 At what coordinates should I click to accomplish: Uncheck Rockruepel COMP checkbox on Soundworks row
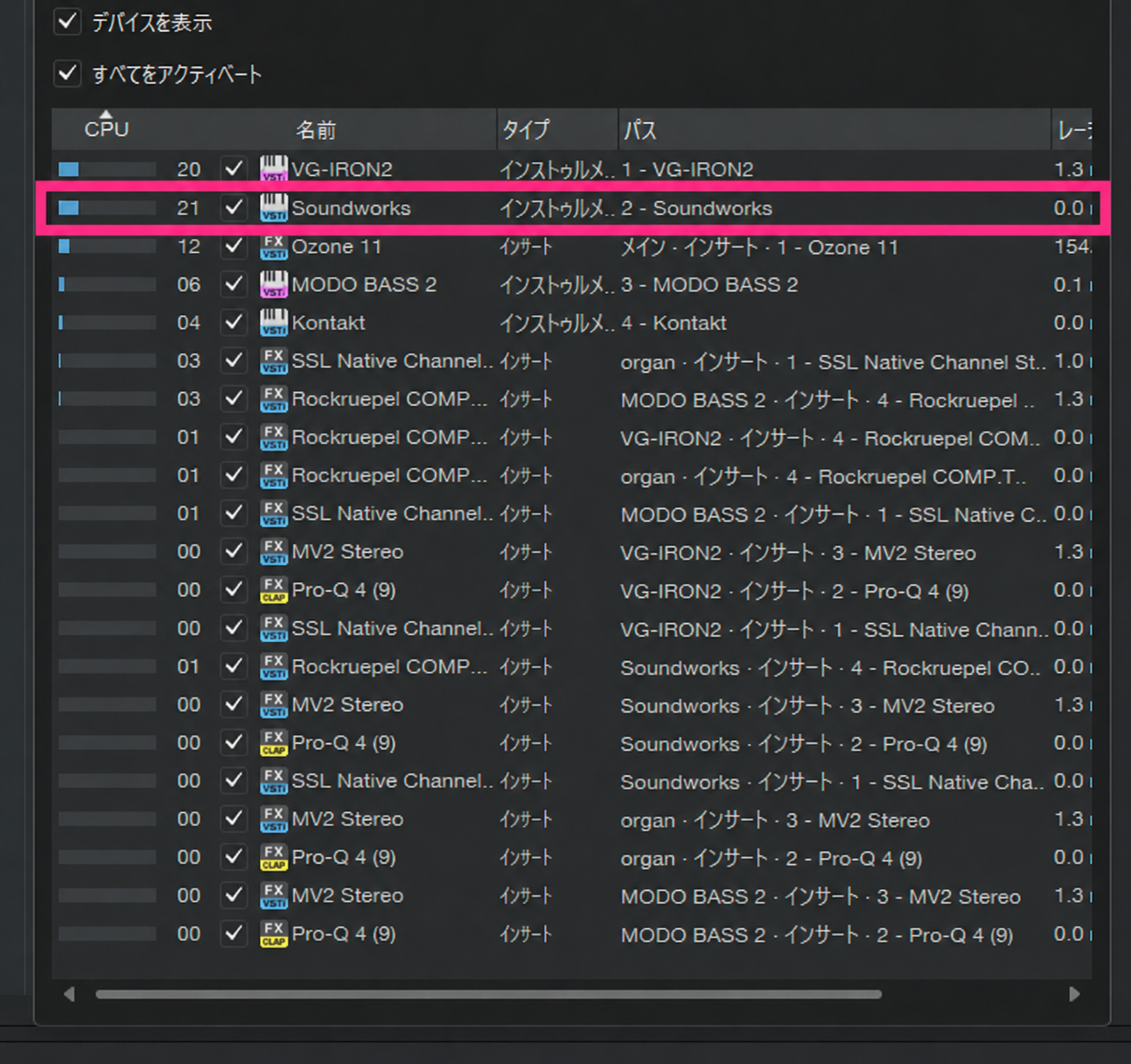(234, 666)
